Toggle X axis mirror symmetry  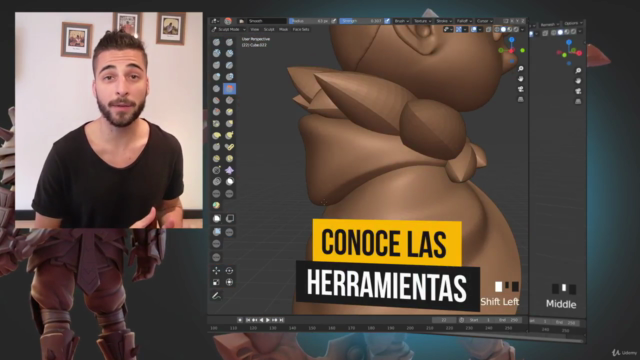[x=512, y=21]
